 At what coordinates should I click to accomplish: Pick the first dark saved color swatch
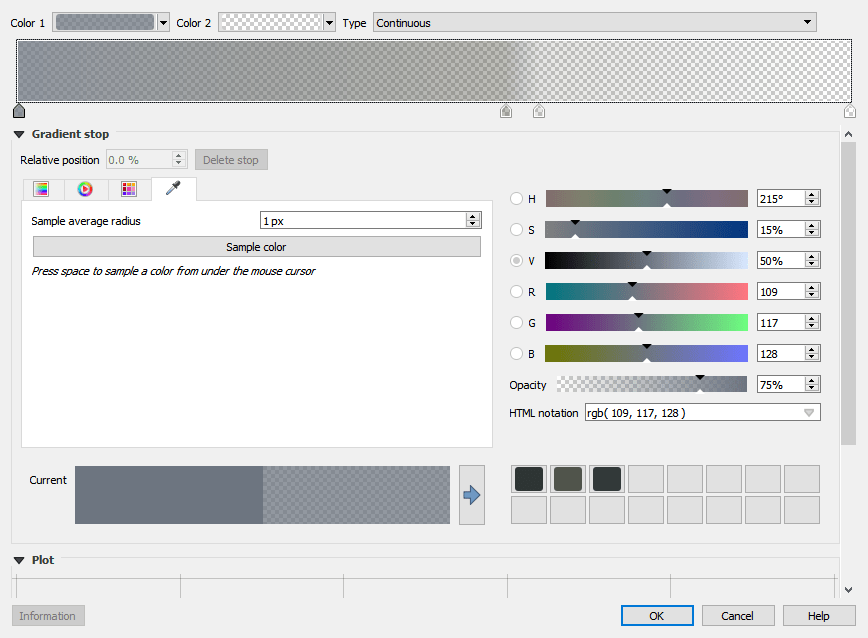[x=528, y=479]
